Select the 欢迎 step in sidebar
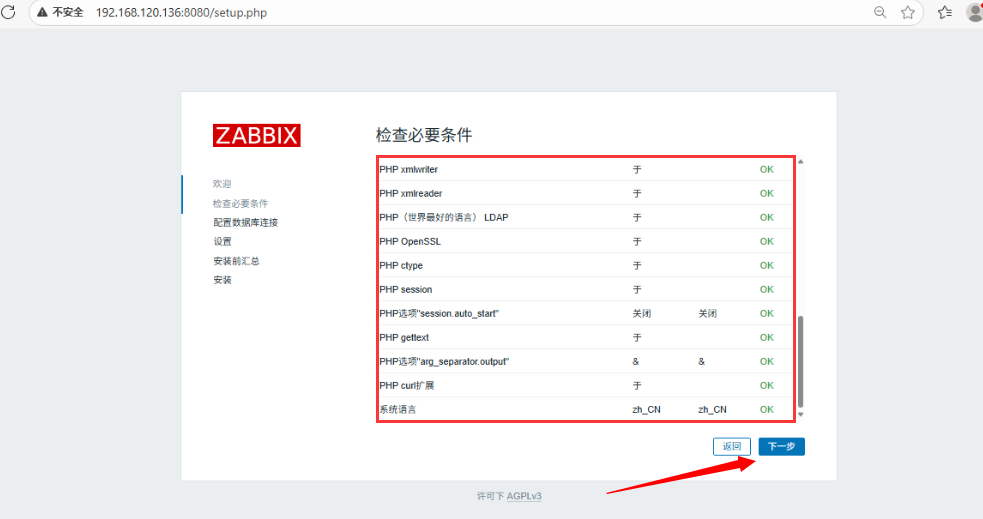Viewport: 983px width, 519px height. tap(222, 184)
